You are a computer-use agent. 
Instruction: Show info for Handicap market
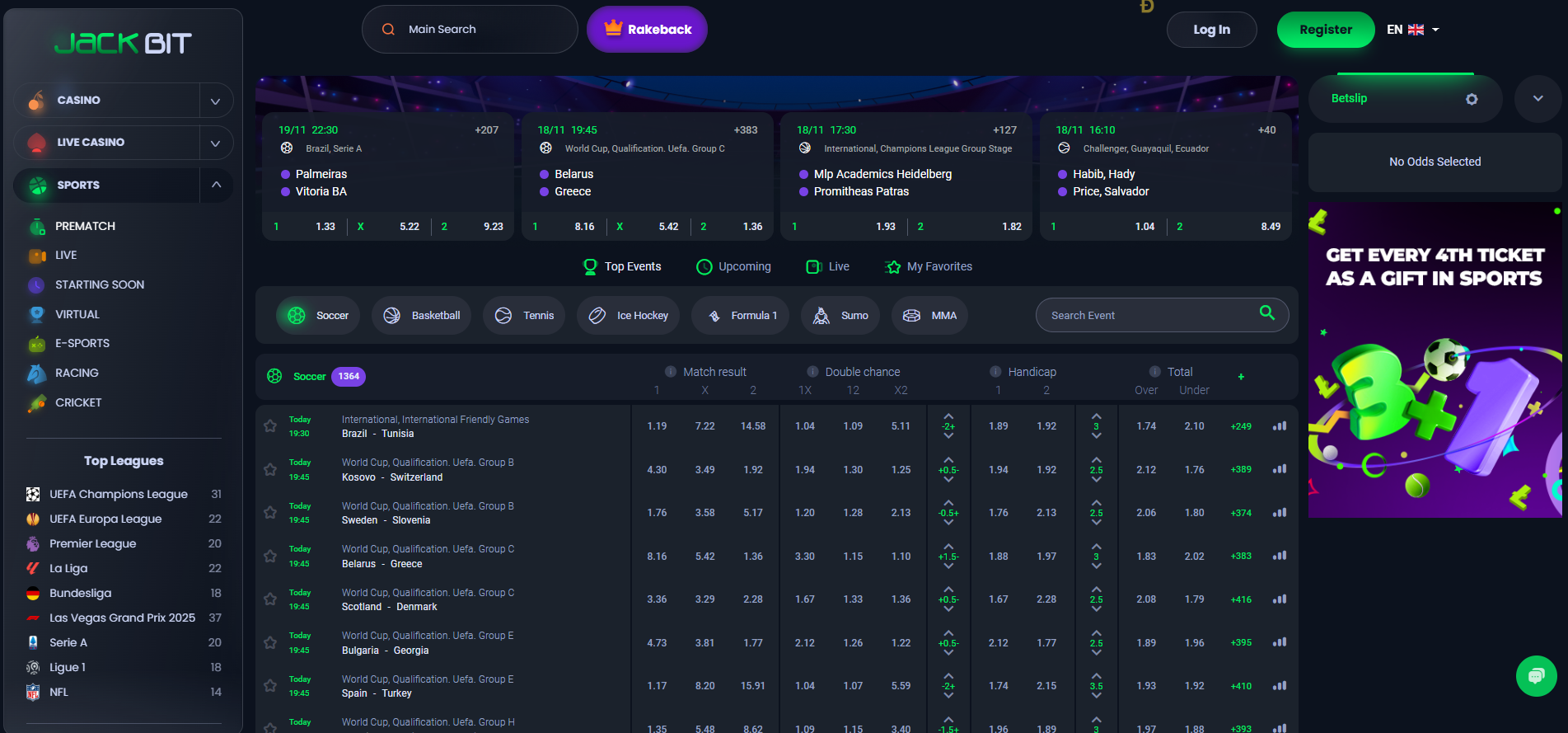point(995,372)
